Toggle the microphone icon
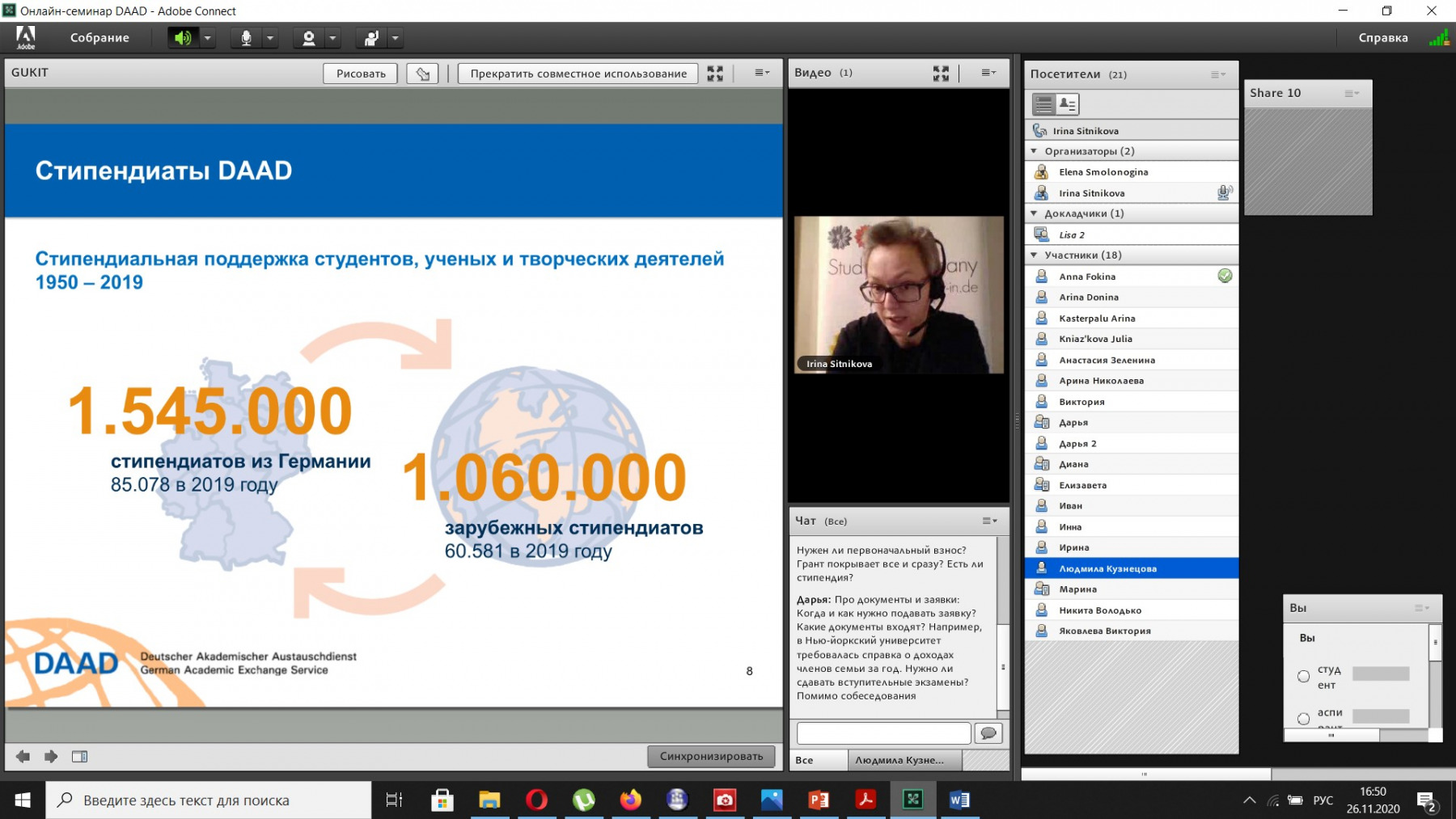This screenshot has width=1456, height=819. point(246,38)
